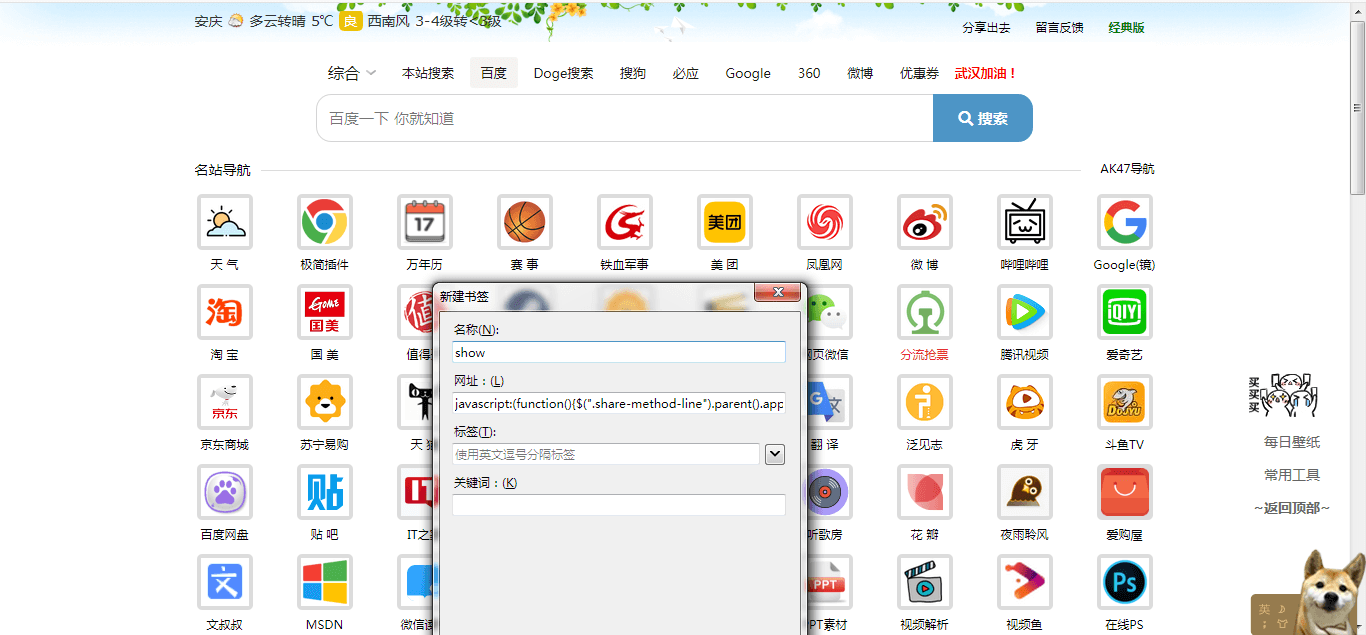The image size is (1366, 635).
Task: Expand the 综合 search category dropdown
Action: pos(352,73)
